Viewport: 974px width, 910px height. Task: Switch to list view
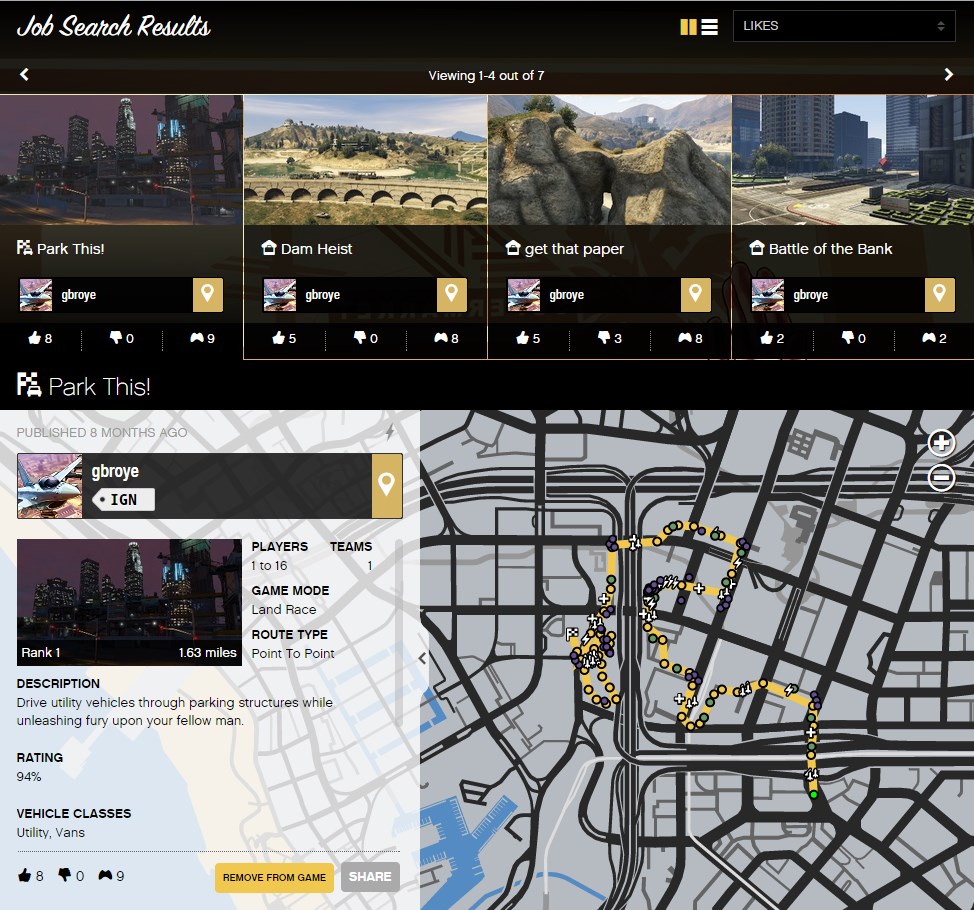709,27
